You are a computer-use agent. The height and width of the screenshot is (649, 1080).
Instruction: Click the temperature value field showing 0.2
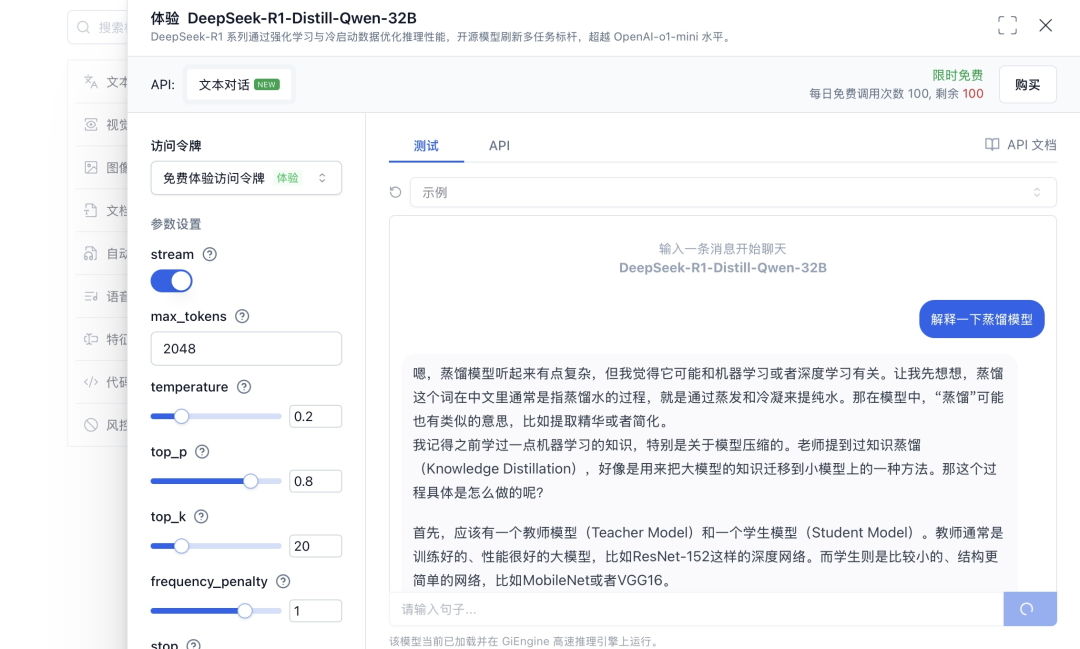(x=315, y=416)
